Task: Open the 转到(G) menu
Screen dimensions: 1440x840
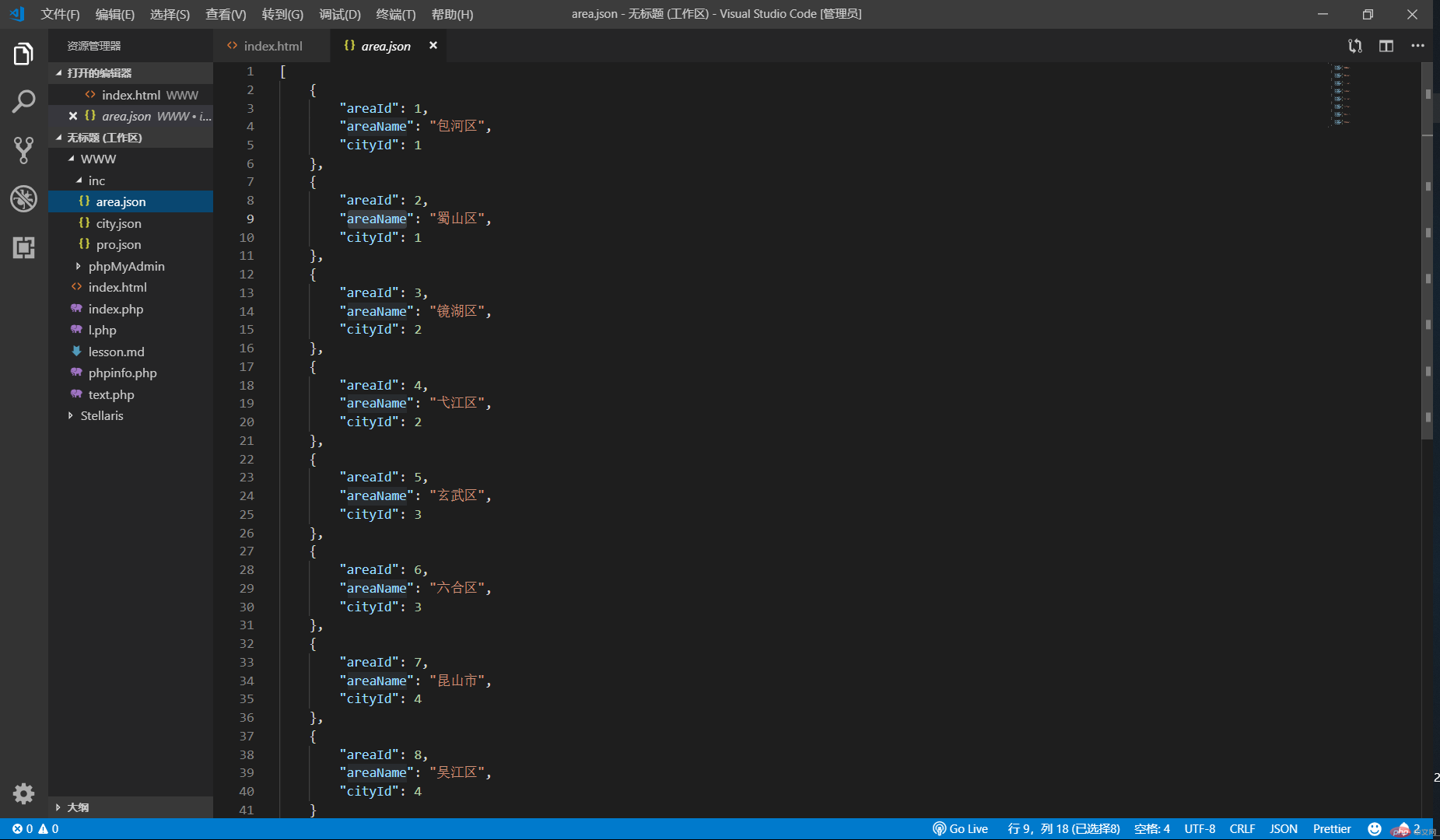Action: (x=282, y=14)
